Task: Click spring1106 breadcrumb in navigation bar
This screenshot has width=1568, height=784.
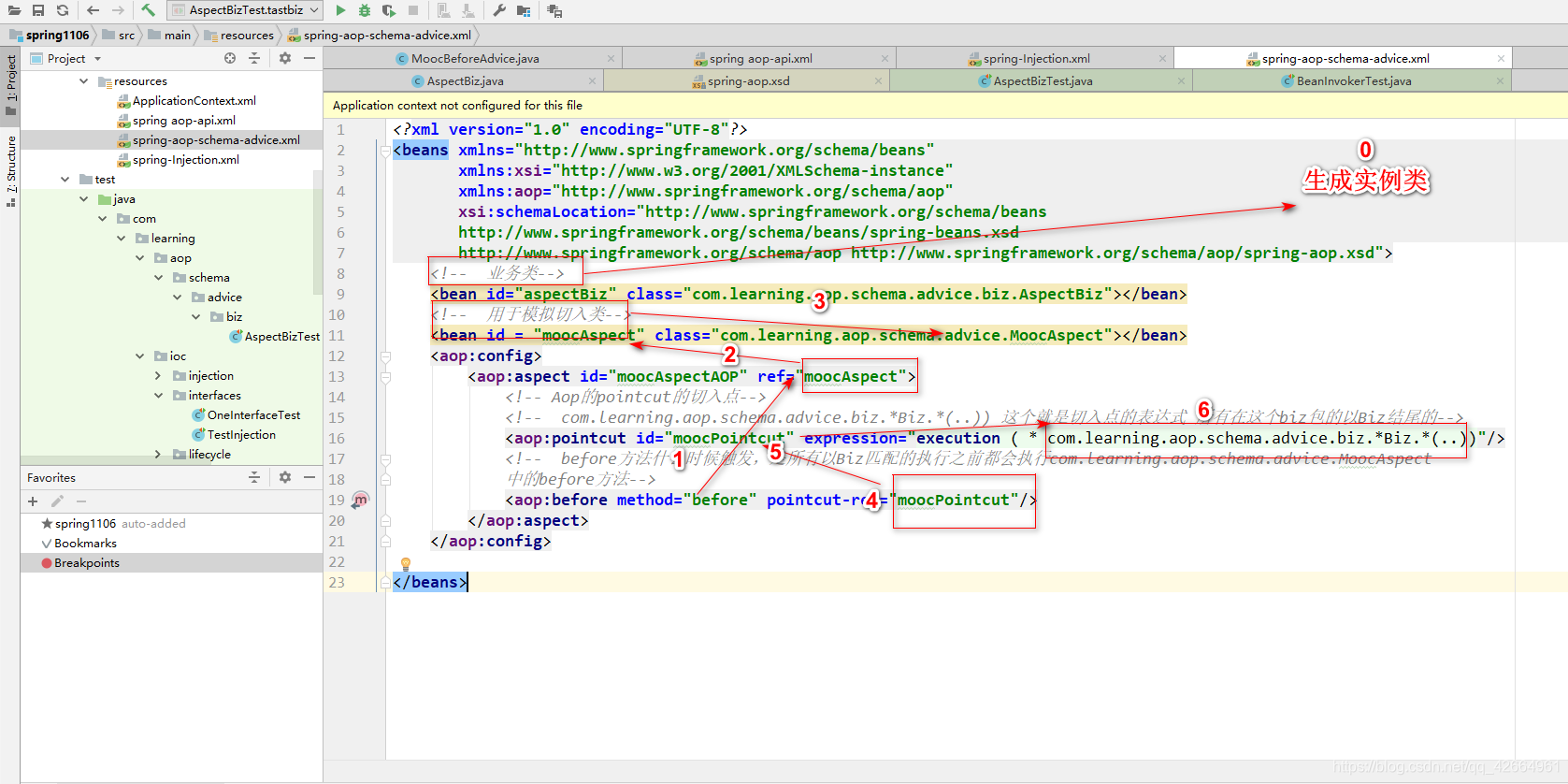Action: click(50, 36)
